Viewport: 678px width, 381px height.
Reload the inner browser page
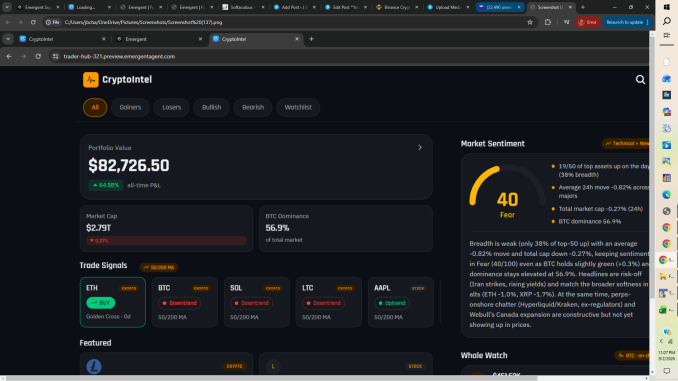click(38, 56)
